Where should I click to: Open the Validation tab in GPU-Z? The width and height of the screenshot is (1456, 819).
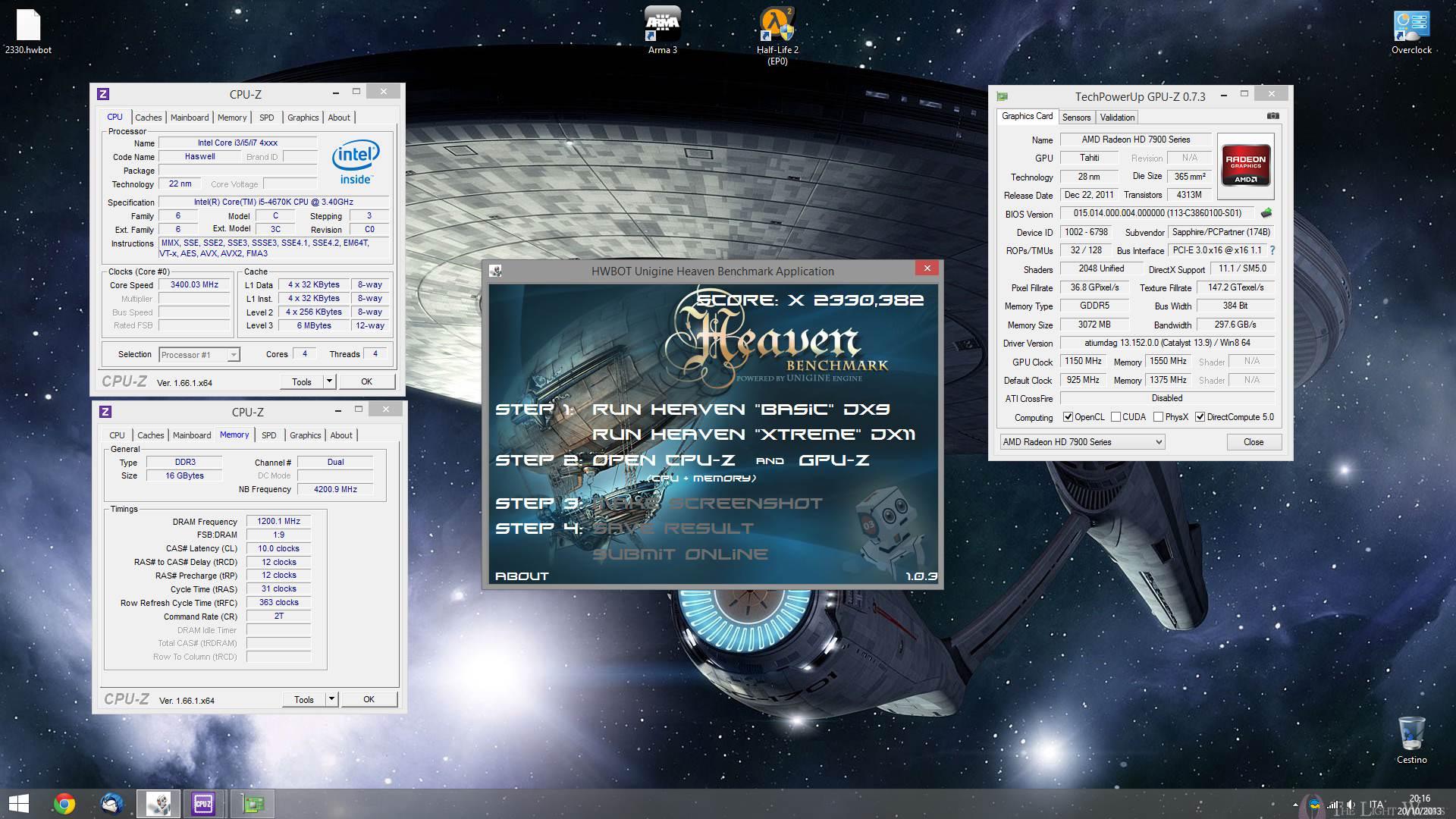(x=1117, y=118)
